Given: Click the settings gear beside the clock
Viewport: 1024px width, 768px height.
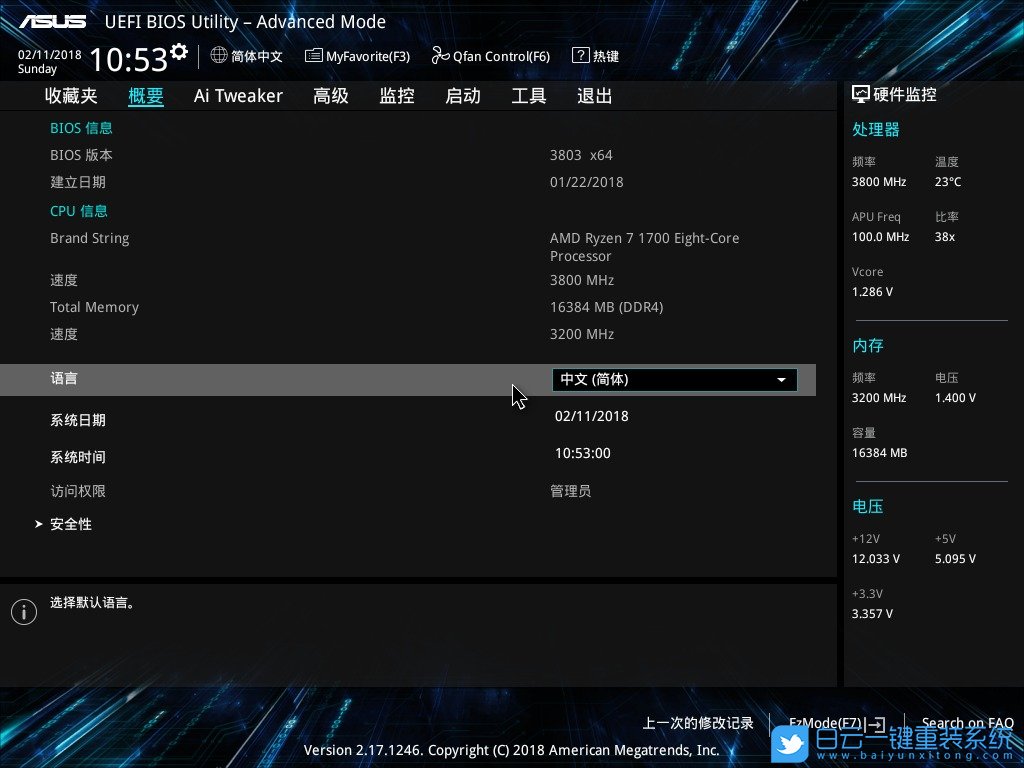Looking at the screenshot, I should (x=179, y=51).
